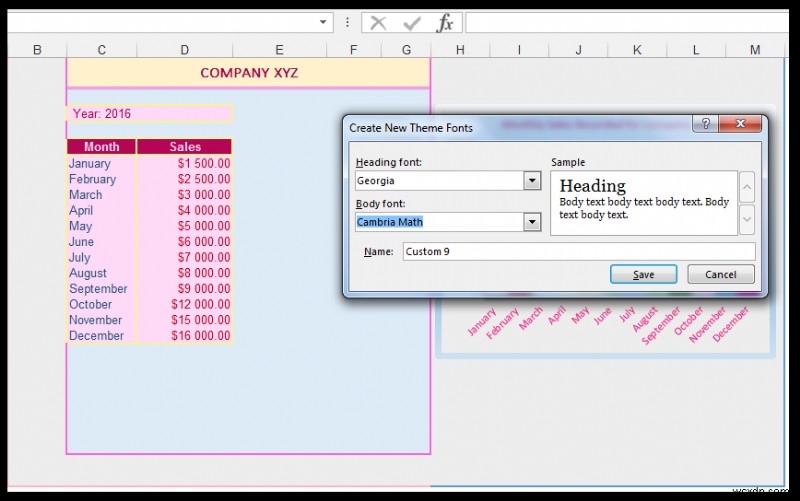Select column L header
The image size is (800, 501).
point(696,49)
